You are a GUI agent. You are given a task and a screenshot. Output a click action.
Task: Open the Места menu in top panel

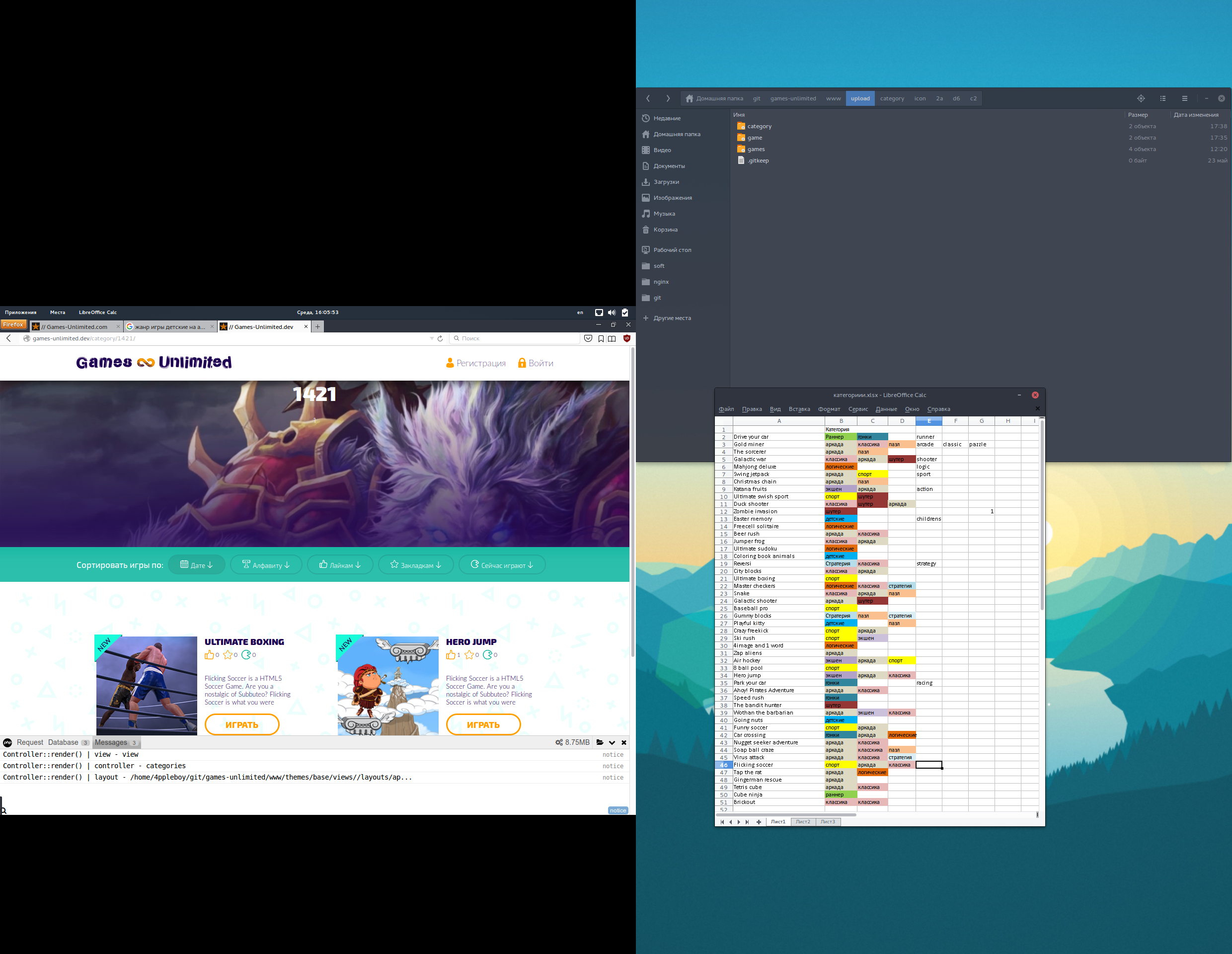pyautogui.click(x=58, y=313)
